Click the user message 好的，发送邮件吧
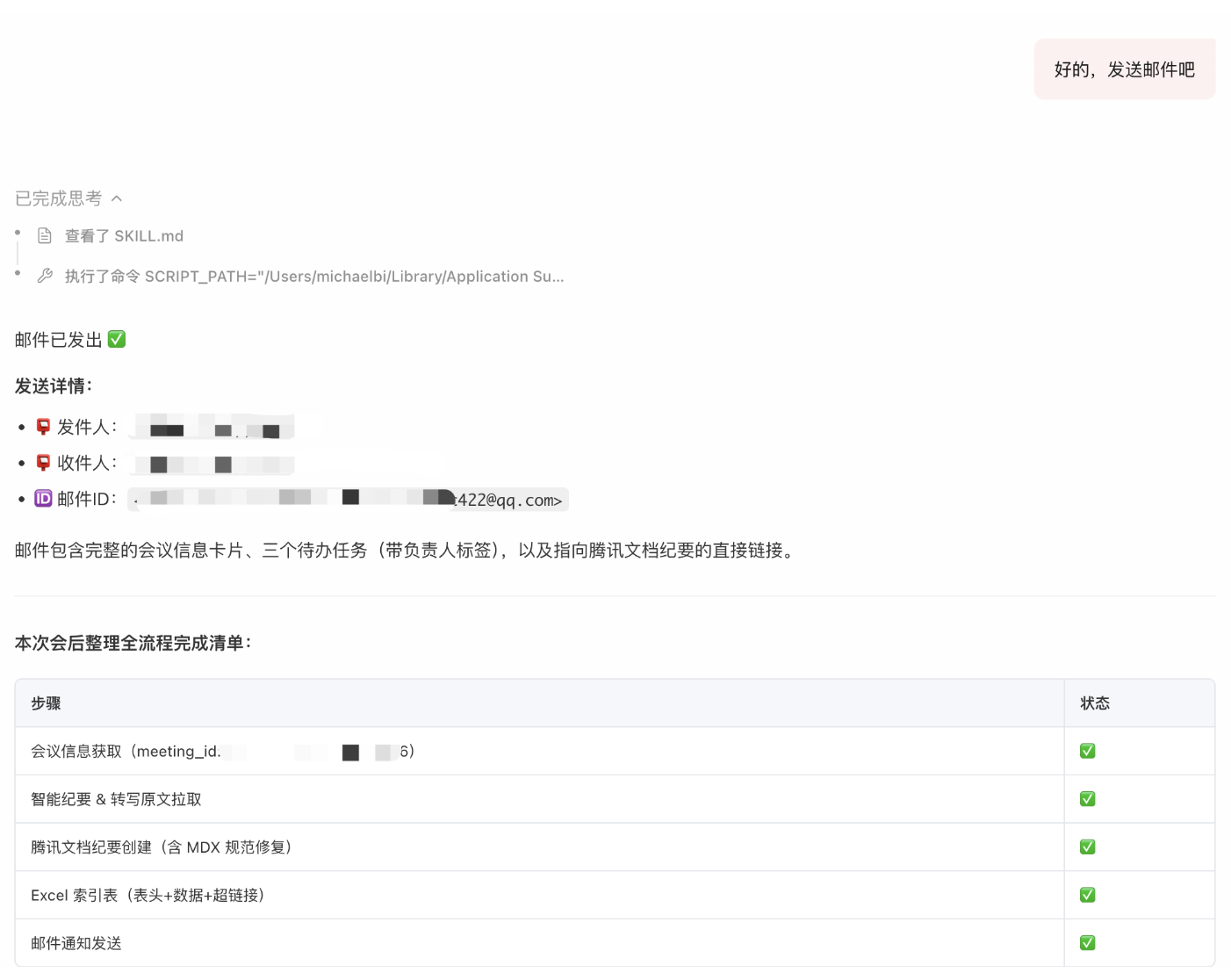 [1125, 69]
